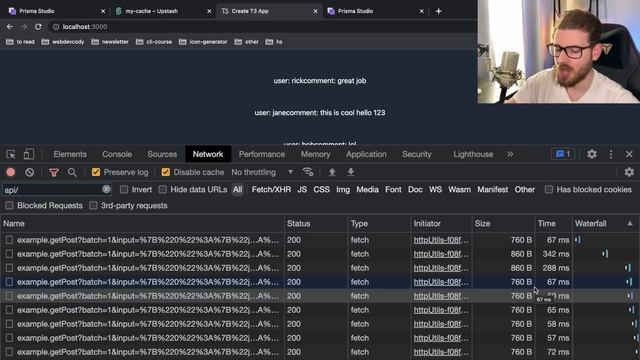The image size is (640, 360).
Task: Sort by the Status column header
Action: pyautogui.click(x=316, y=224)
